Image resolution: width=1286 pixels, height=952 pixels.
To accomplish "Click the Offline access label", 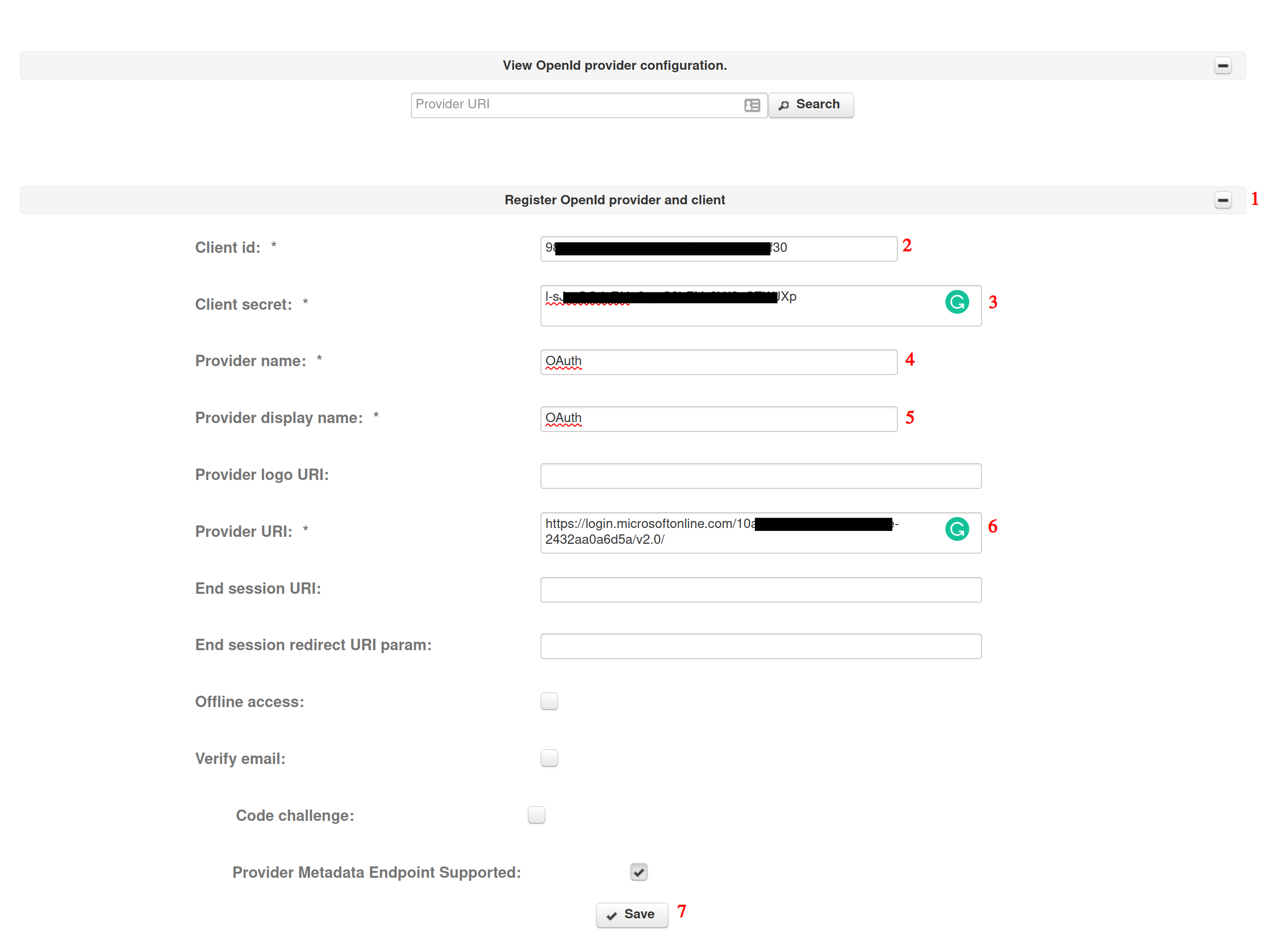I will [249, 702].
